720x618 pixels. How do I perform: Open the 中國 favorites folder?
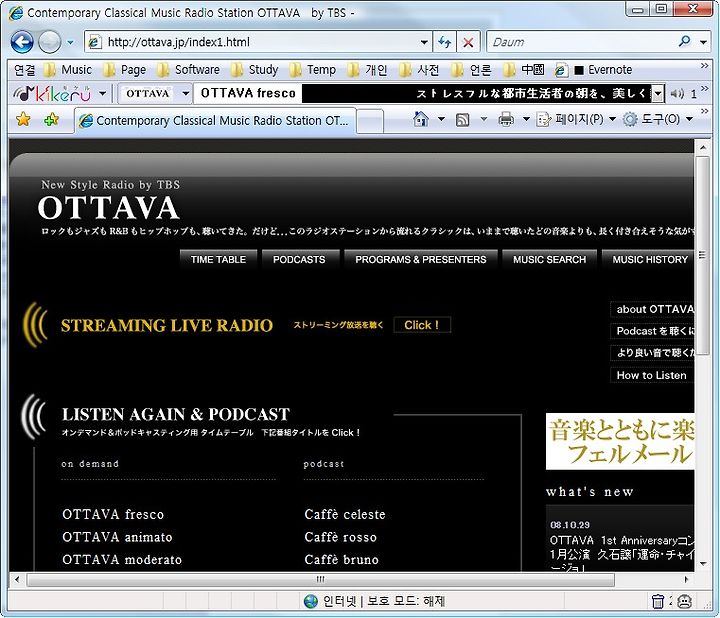523,70
